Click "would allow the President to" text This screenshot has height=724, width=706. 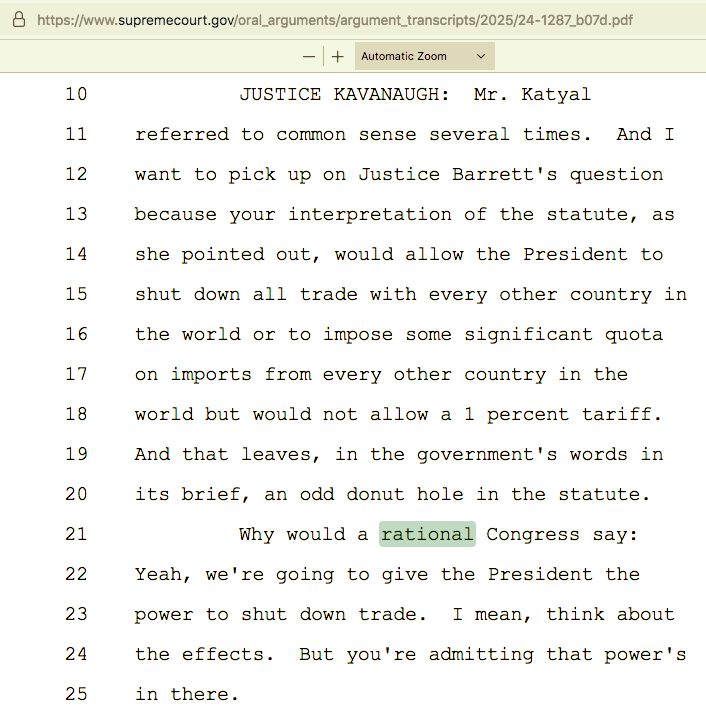click(499, 254)
